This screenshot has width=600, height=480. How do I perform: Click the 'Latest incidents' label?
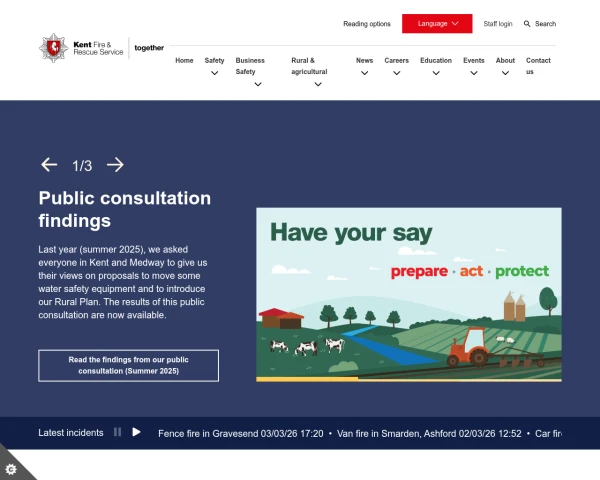[71, 433]
